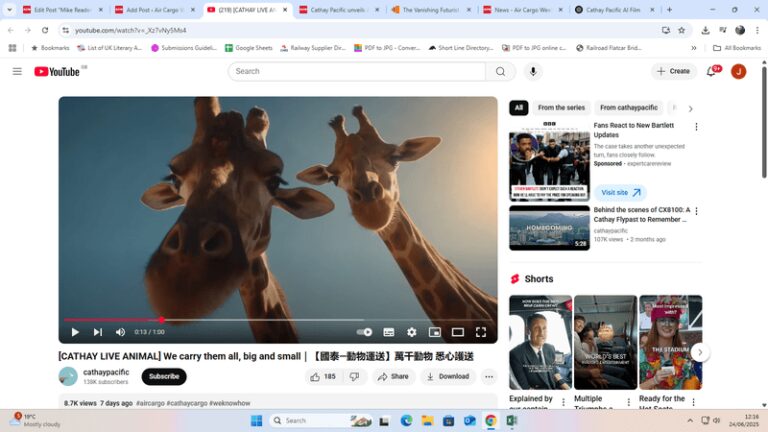Viewport: 768px width, 432px height.
Task: Toggle subtitles/closed captions button
Action: (x=389, y=332)
